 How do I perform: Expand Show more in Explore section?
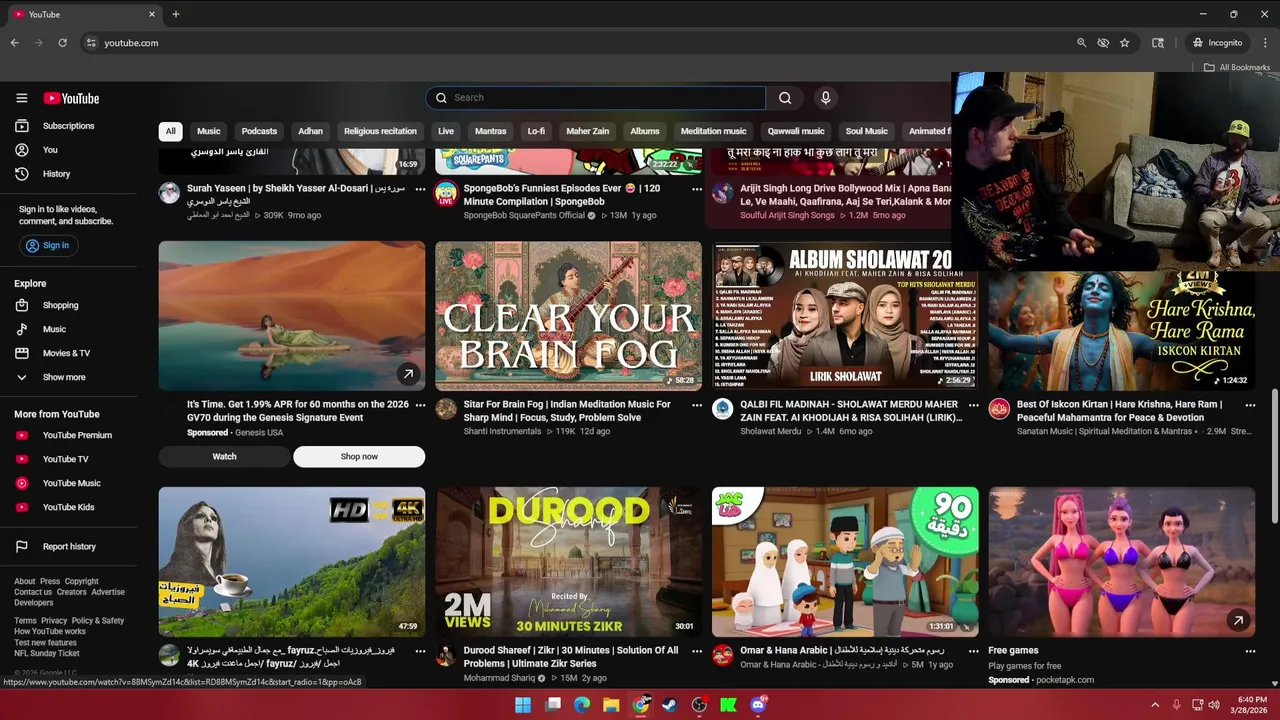click(64, 377)
